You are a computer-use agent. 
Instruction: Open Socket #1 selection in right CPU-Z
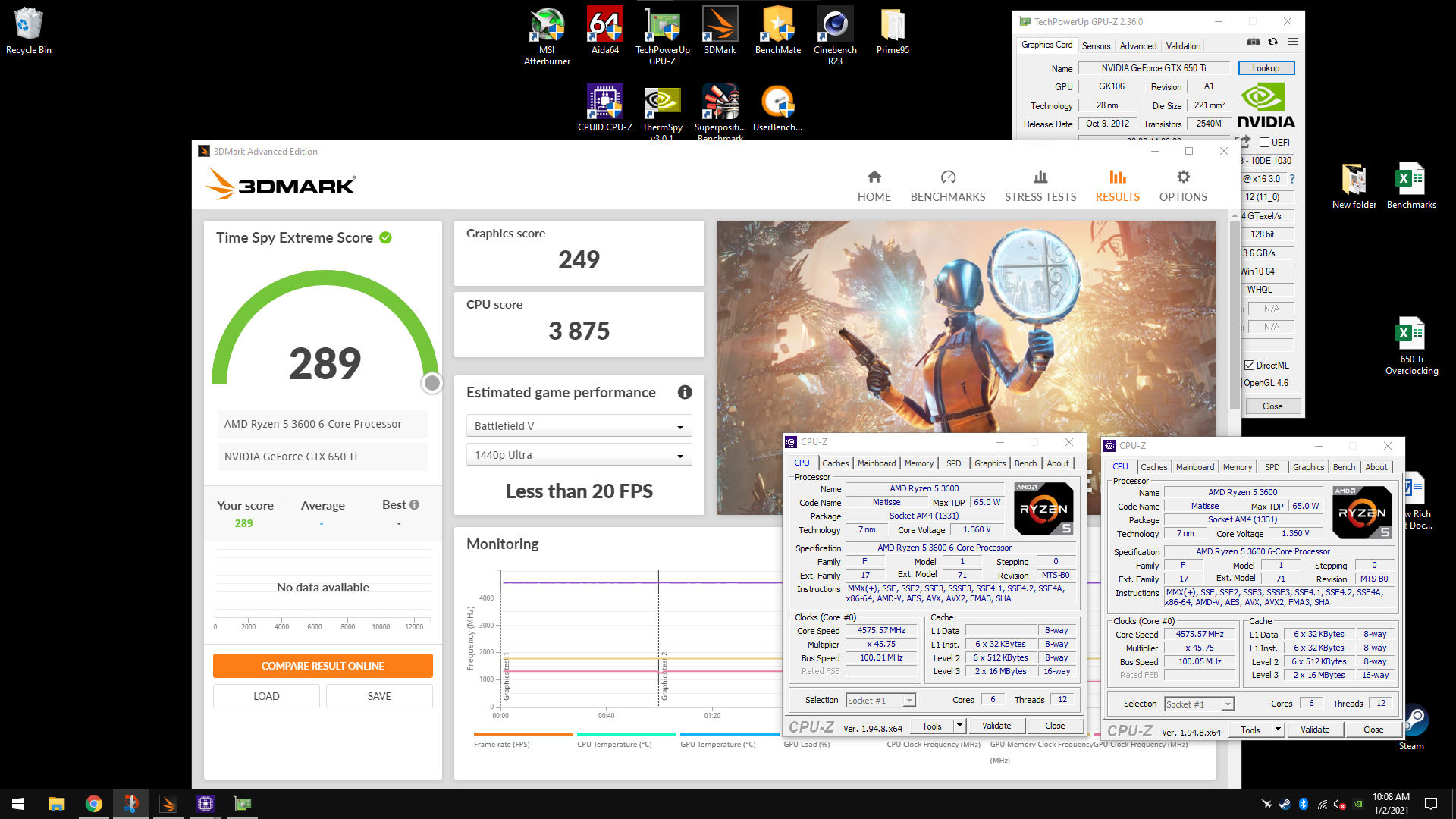(1199, 704)
